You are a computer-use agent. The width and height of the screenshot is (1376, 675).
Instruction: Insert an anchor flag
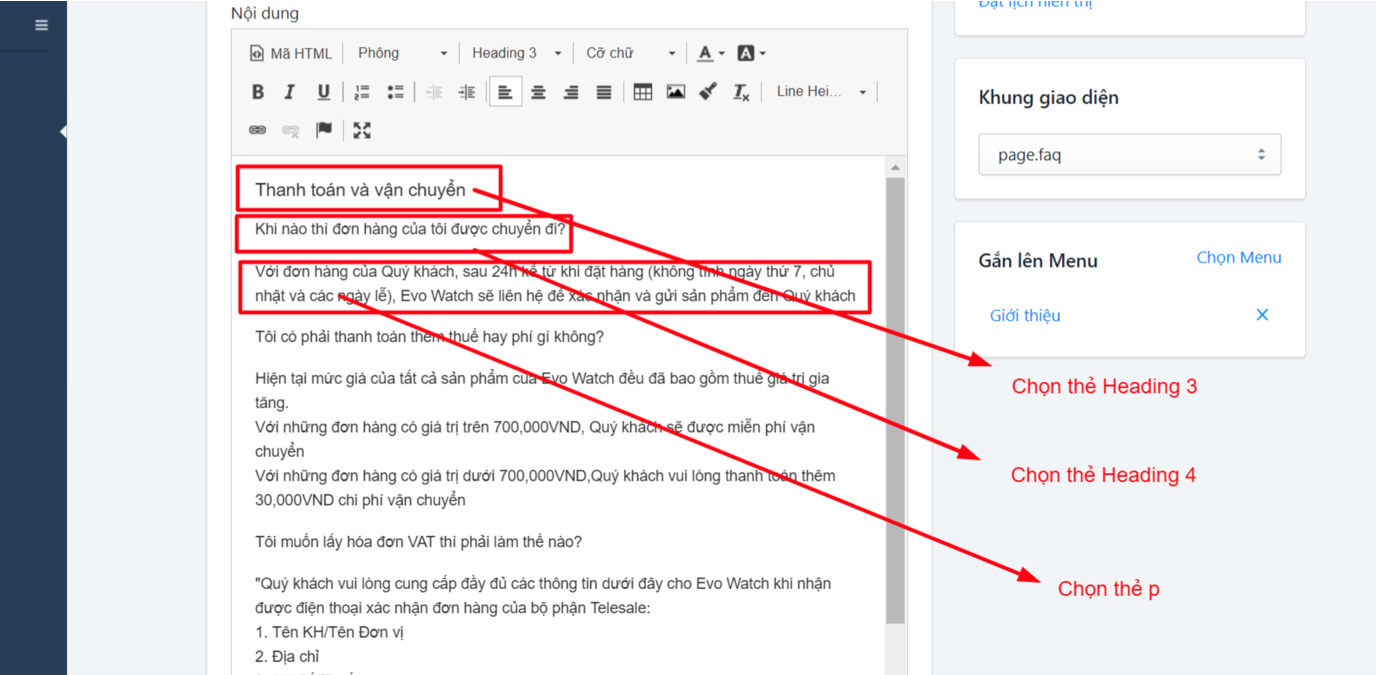click(324, 130)
